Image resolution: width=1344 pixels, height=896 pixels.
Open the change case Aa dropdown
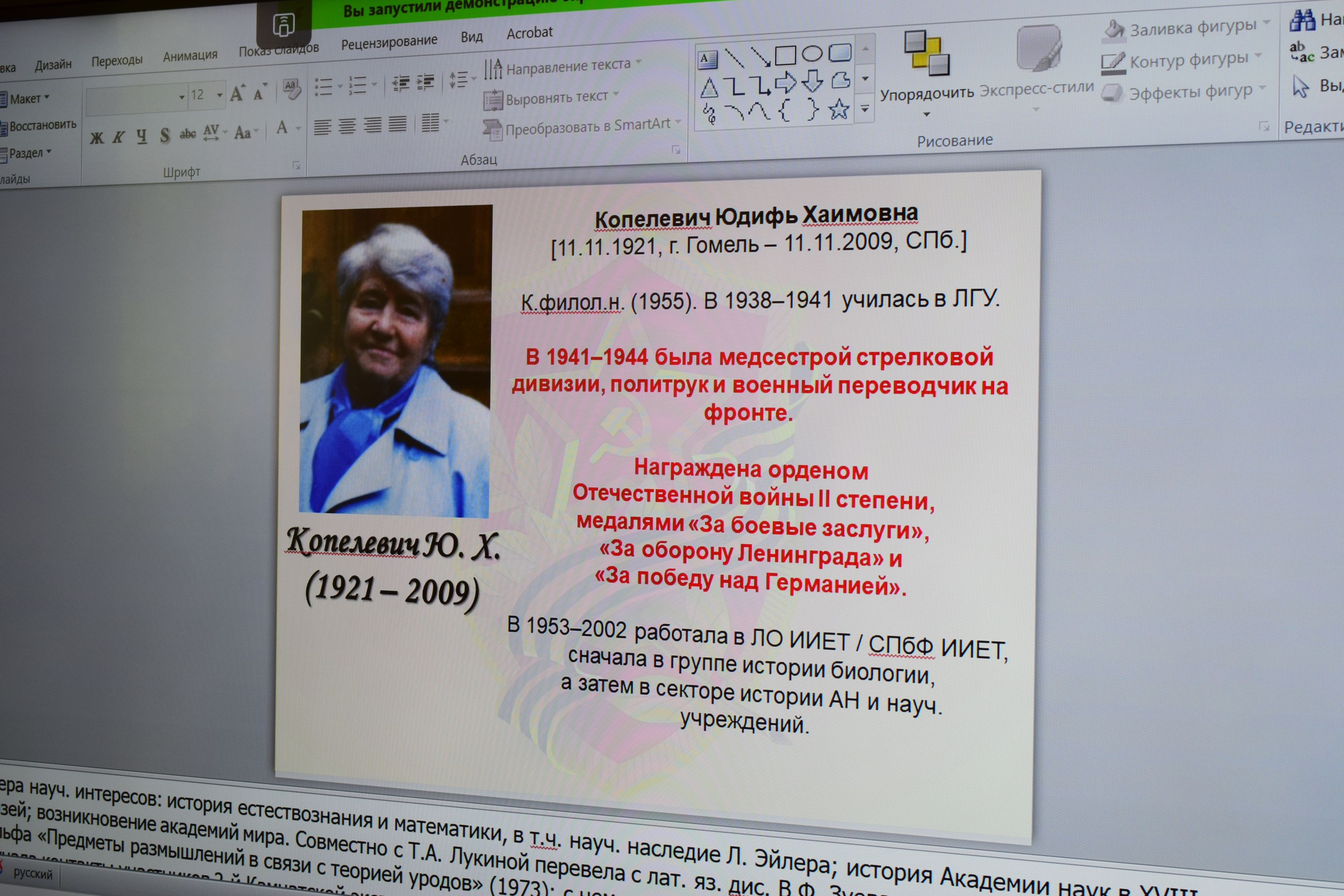tap(246, 132)
